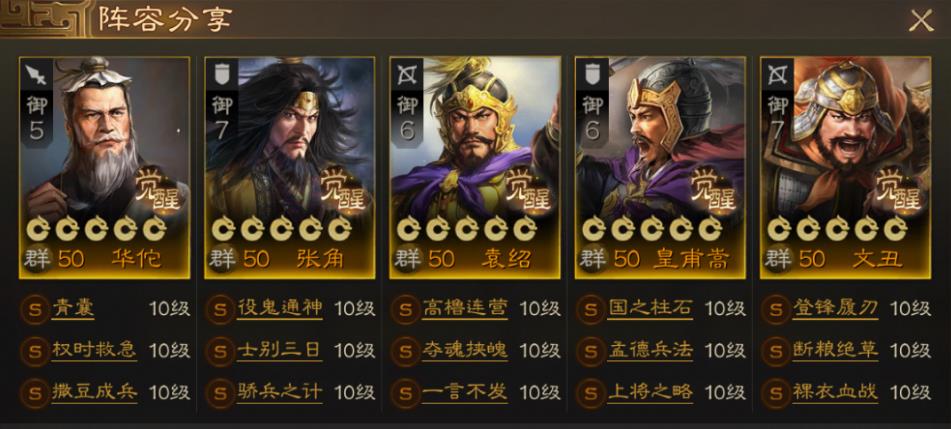Close the 阵容分享 panel
This screenshot has width=951, height=429.
tap(921, 21)
